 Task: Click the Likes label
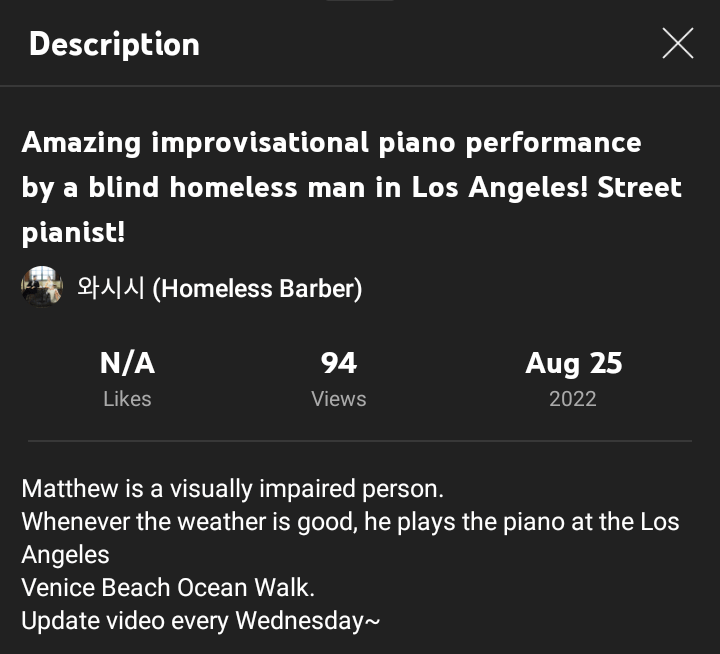(127, 399)
